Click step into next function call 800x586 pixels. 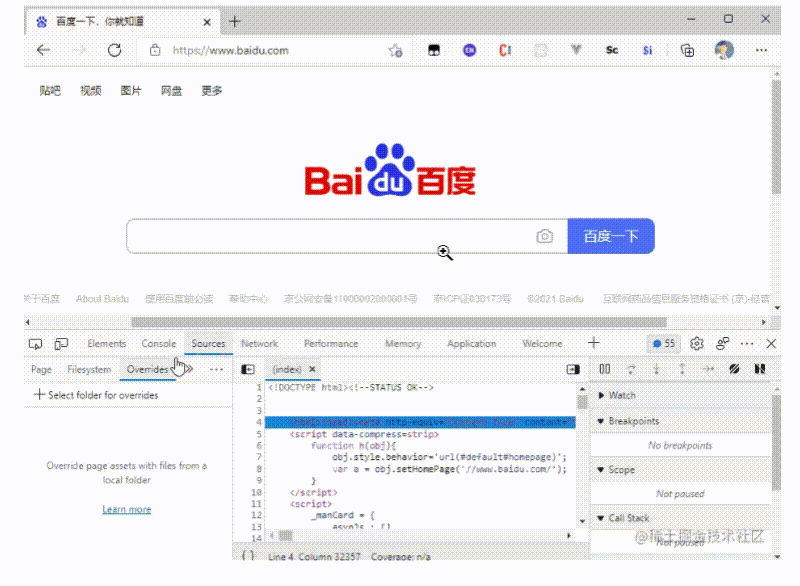click(657, 369)
